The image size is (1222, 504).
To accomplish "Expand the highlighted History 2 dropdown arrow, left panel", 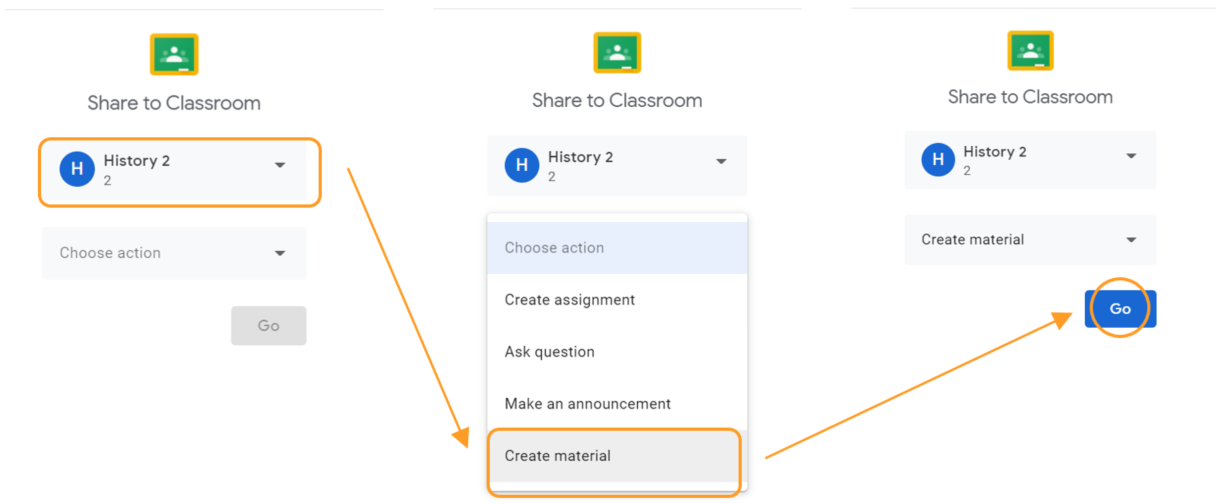I will [280, 166].
